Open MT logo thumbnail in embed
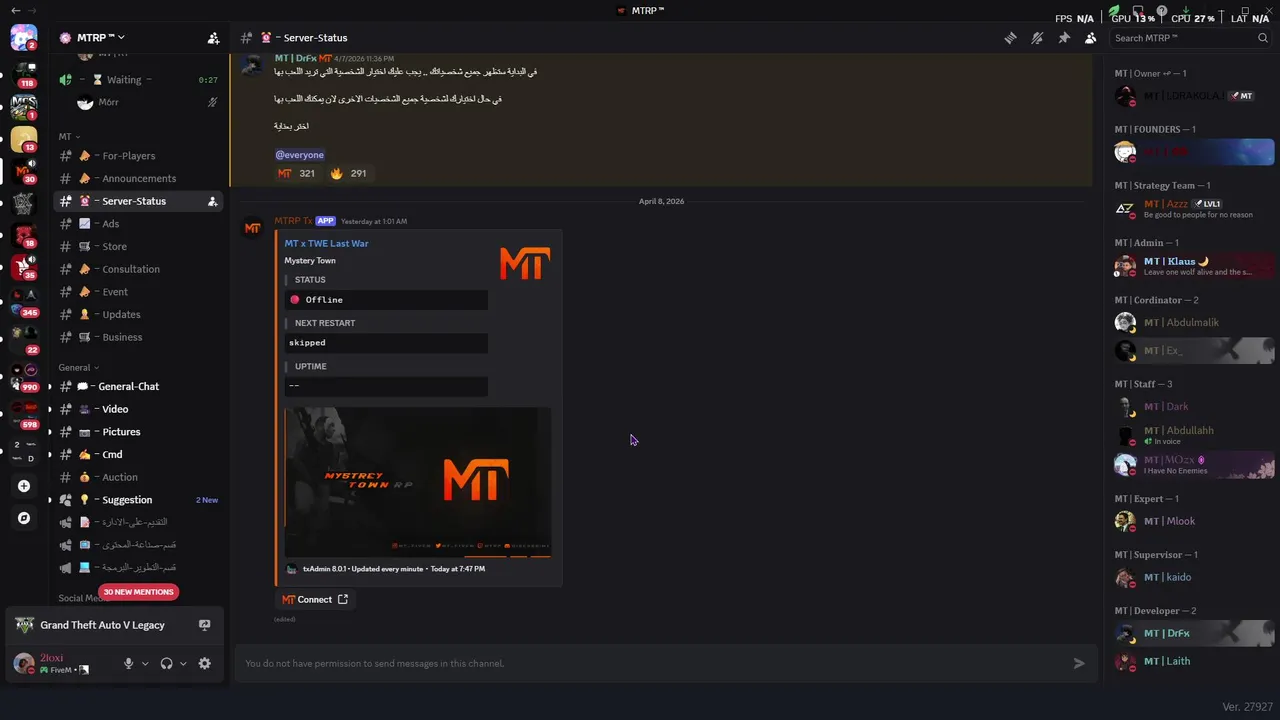Screen dimensions: 1280x720 (525, 264)
